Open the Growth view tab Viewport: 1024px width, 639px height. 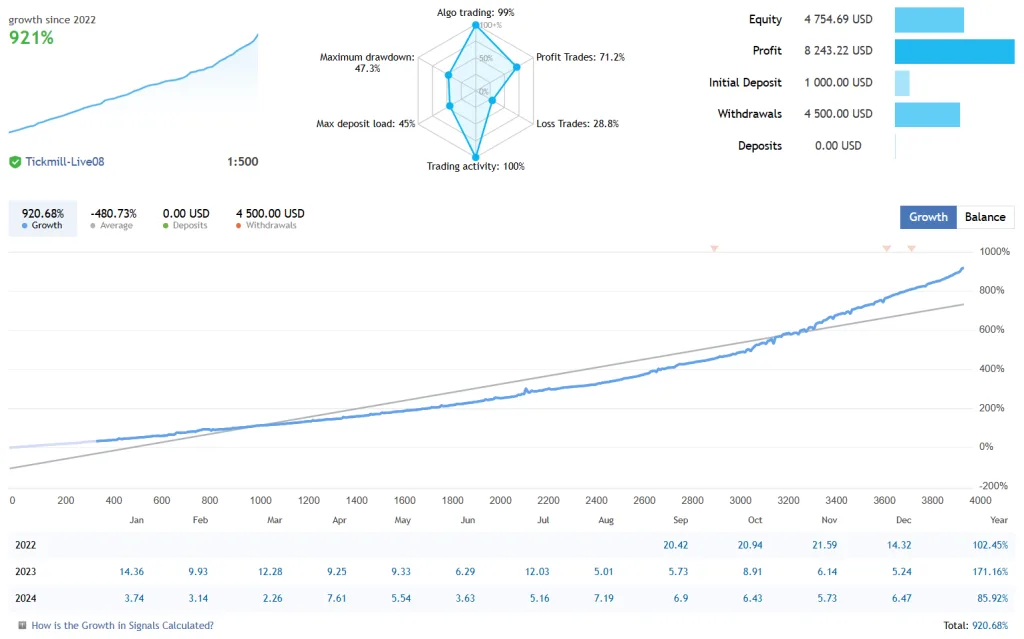pyautogui.click(x=928, y=217)
